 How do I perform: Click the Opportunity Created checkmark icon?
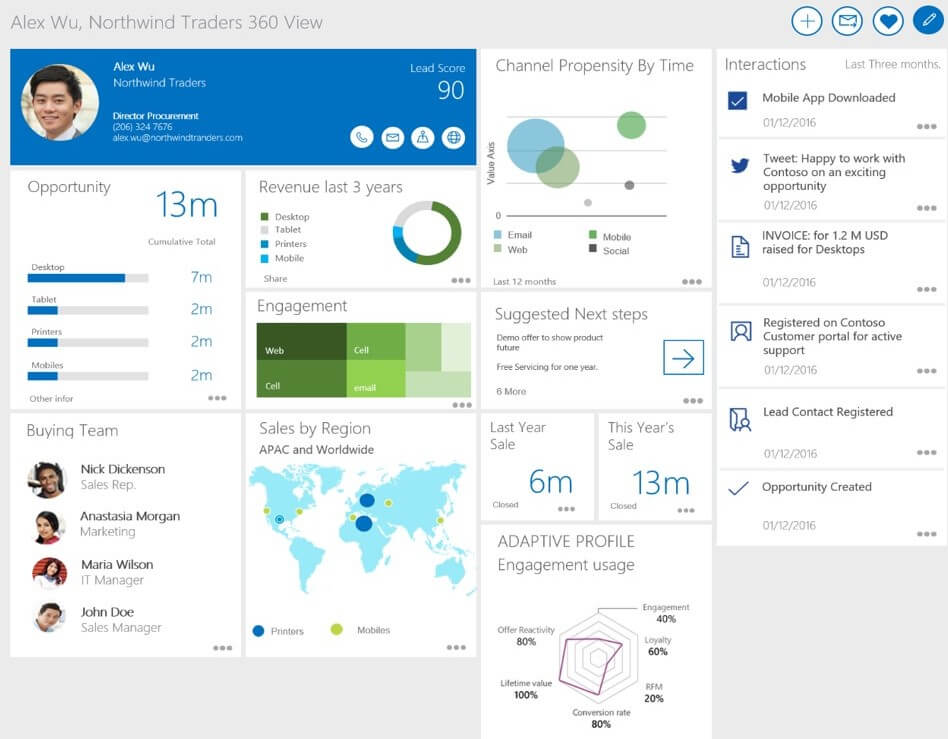coord(738,487)
